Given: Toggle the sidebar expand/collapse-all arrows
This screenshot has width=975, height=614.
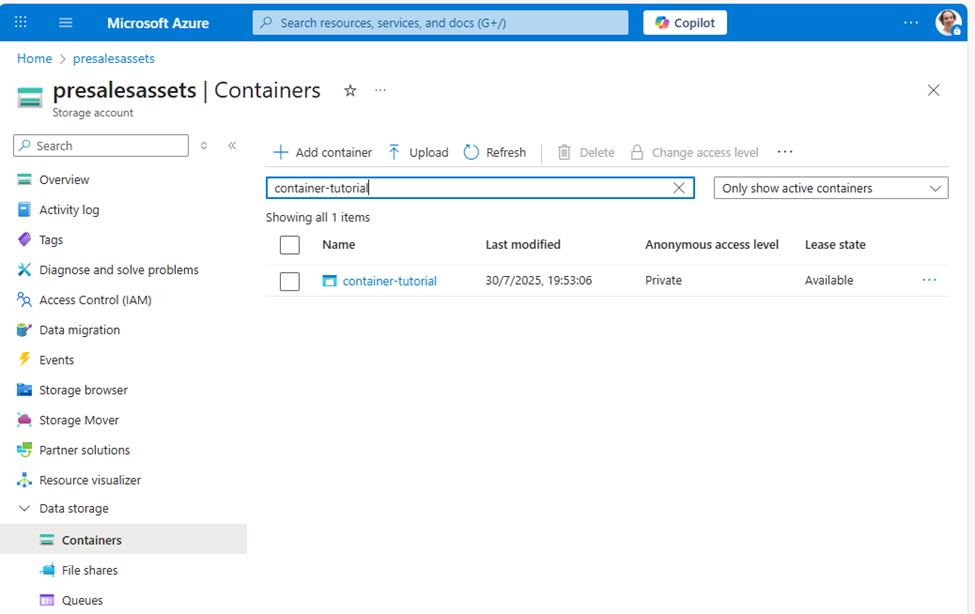Looking at the screenshot, I should 203,146.
